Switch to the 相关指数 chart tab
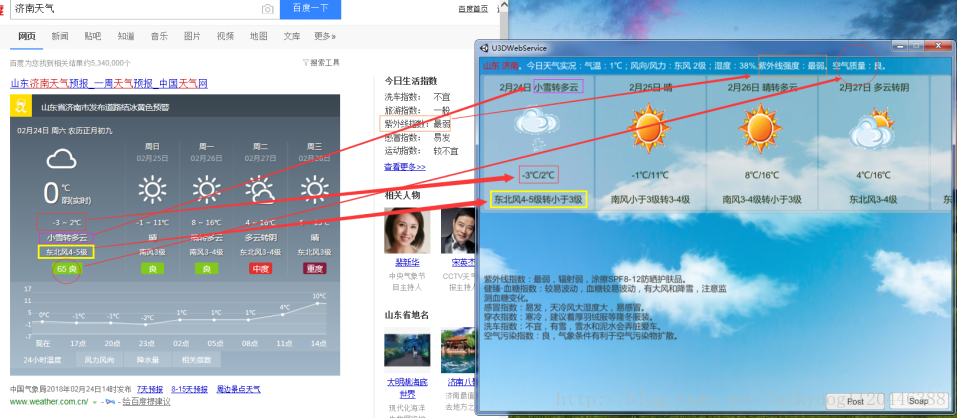 point(196,360)
